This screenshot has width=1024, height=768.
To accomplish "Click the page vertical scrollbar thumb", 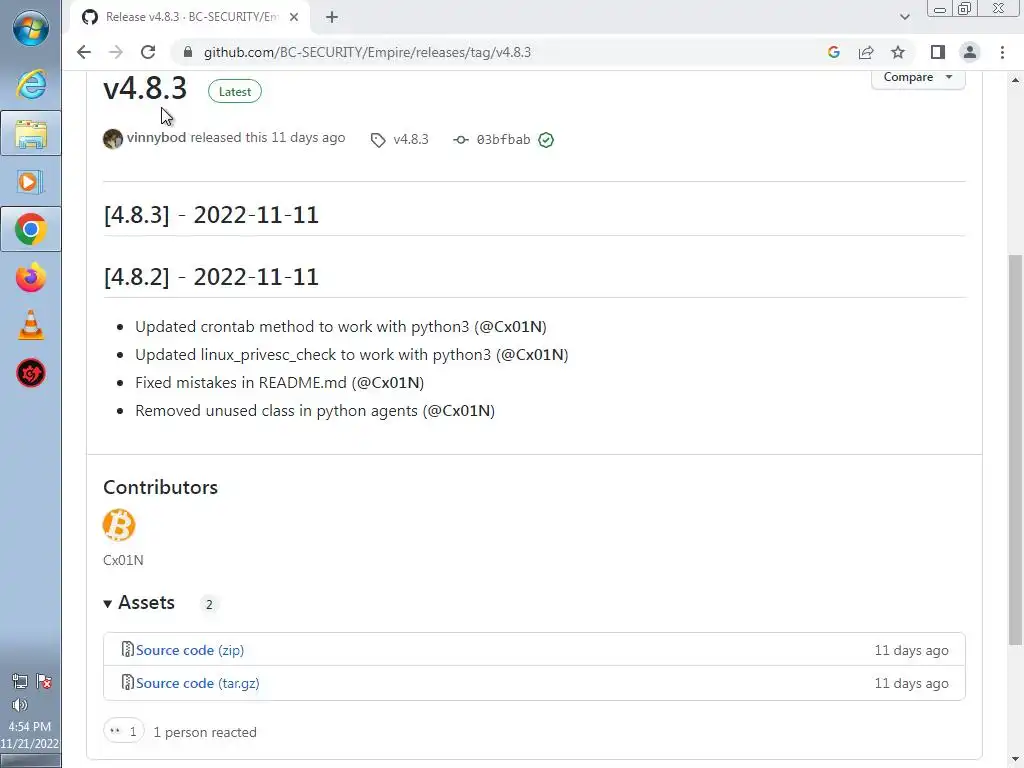I will (x=1015, y=449).
